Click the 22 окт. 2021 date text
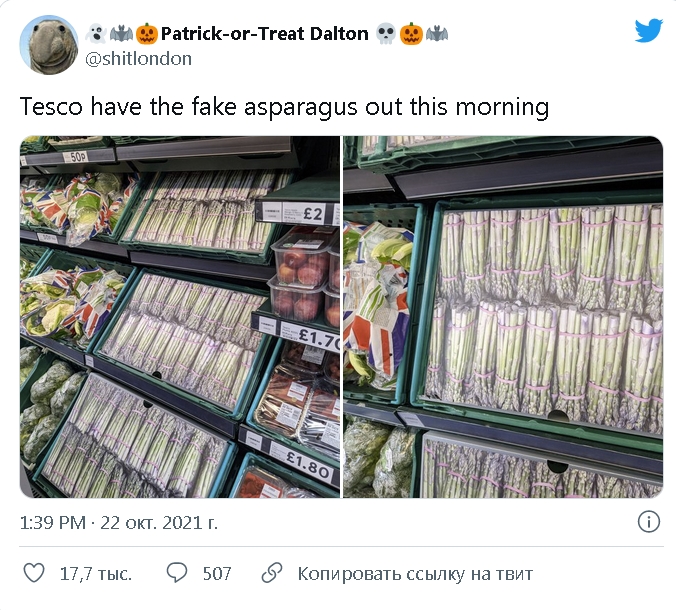The width and height of the screenshot is (676, 610). coord(159,523)
